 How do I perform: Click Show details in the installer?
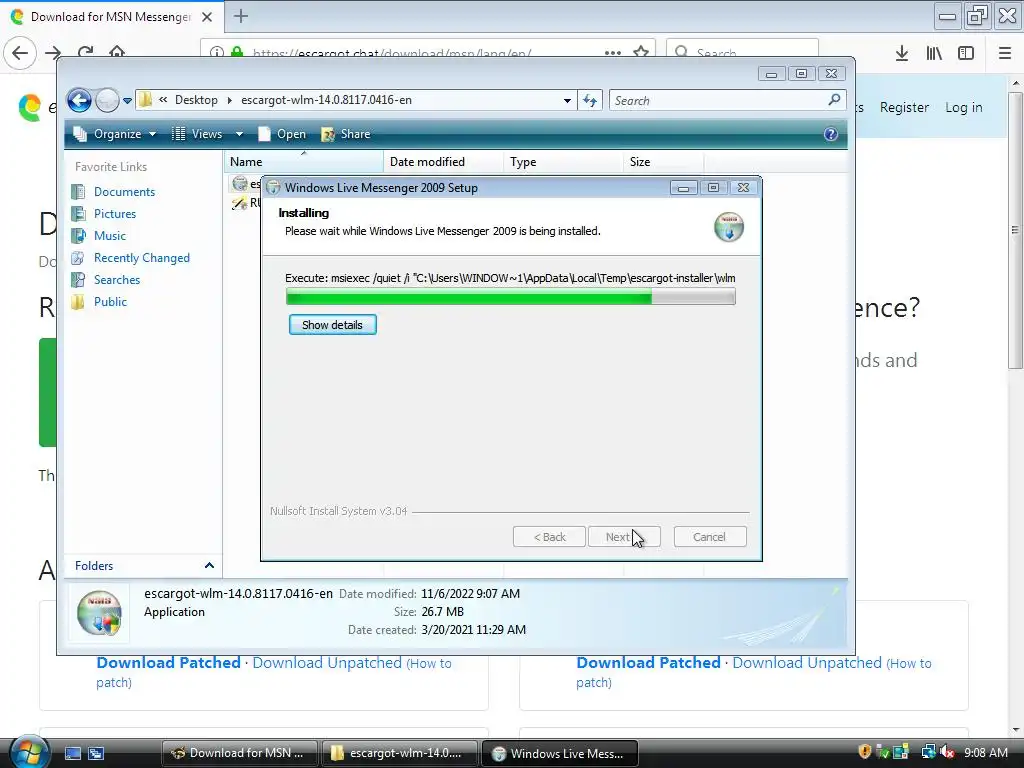point(332,325)
